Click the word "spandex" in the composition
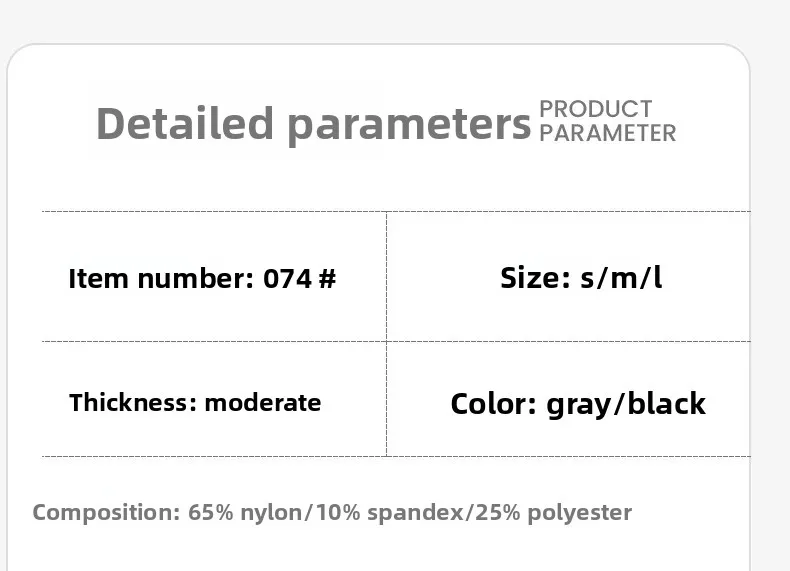 click(405, 514)
